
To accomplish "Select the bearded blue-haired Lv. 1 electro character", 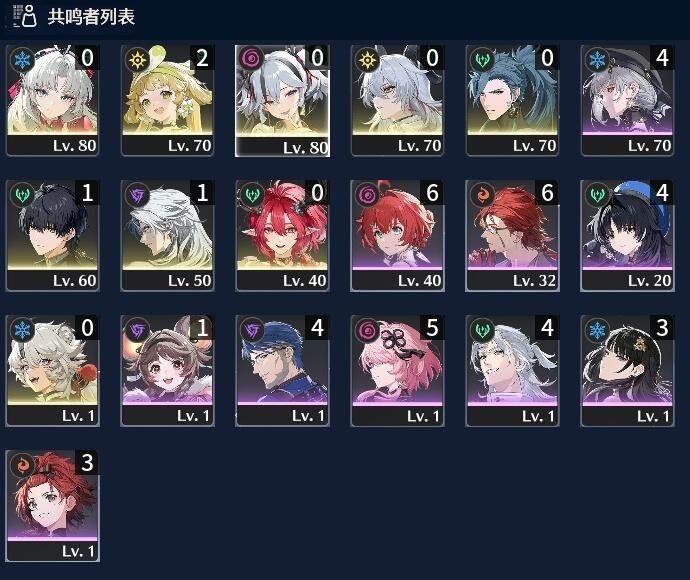I will coord(283,371).
